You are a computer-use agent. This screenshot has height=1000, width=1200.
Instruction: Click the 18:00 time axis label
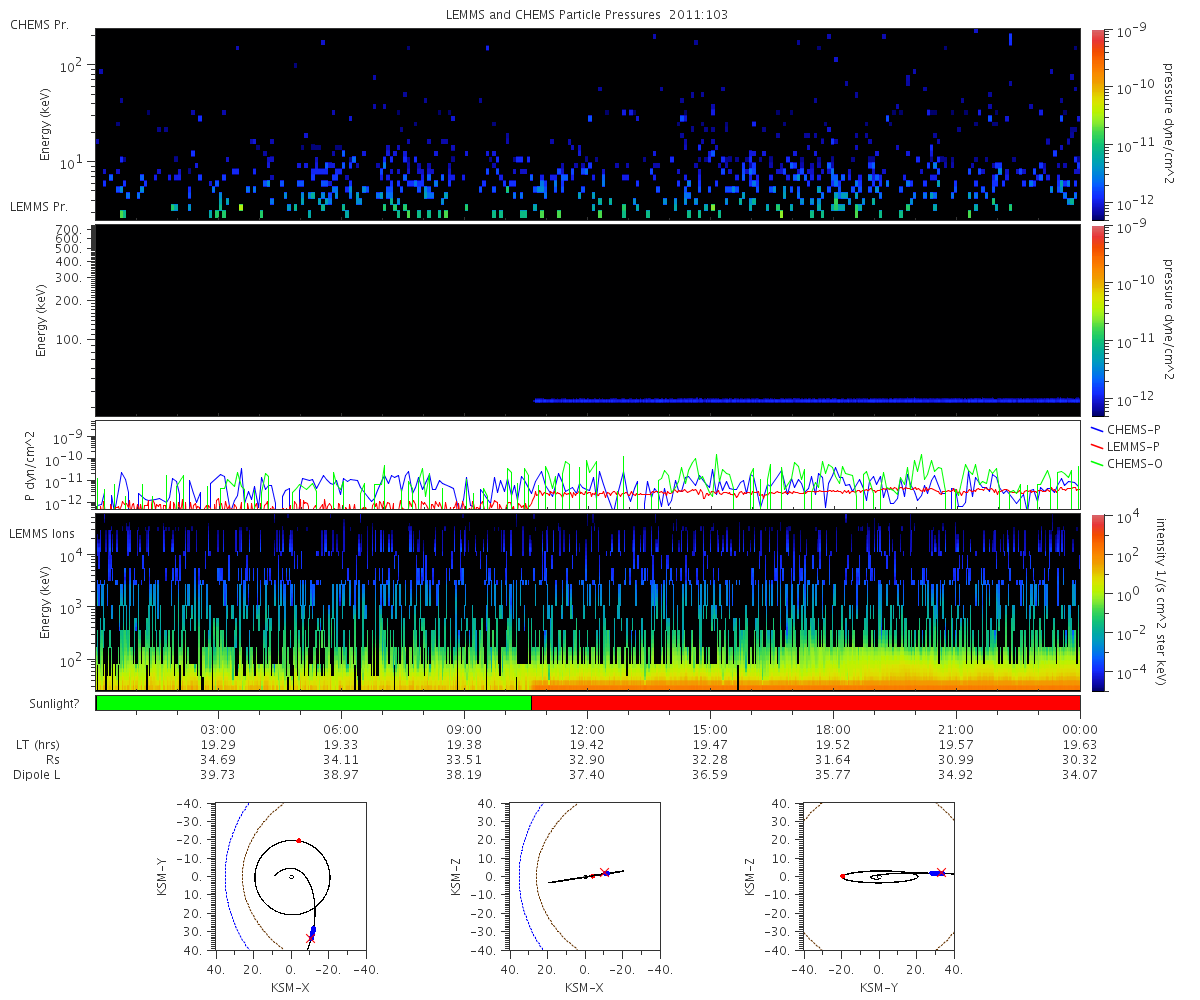[x=833, y=728]
